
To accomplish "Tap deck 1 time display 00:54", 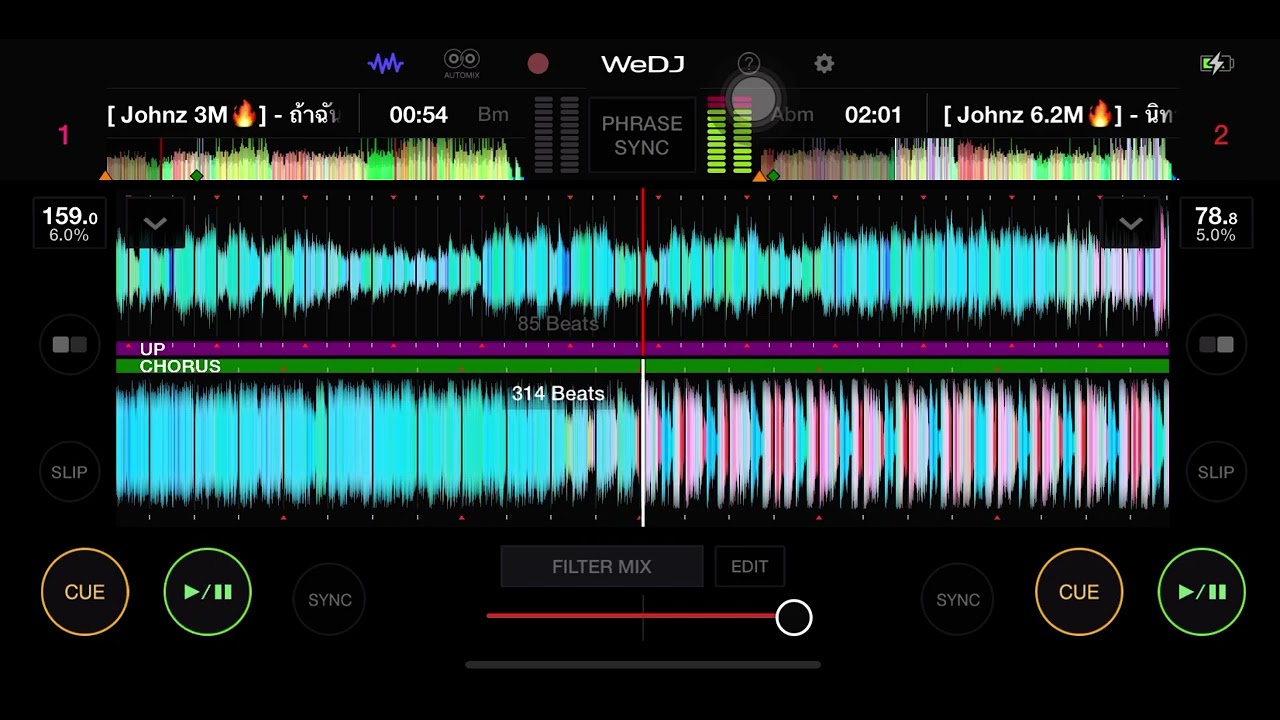I will [x=418, y=115].
